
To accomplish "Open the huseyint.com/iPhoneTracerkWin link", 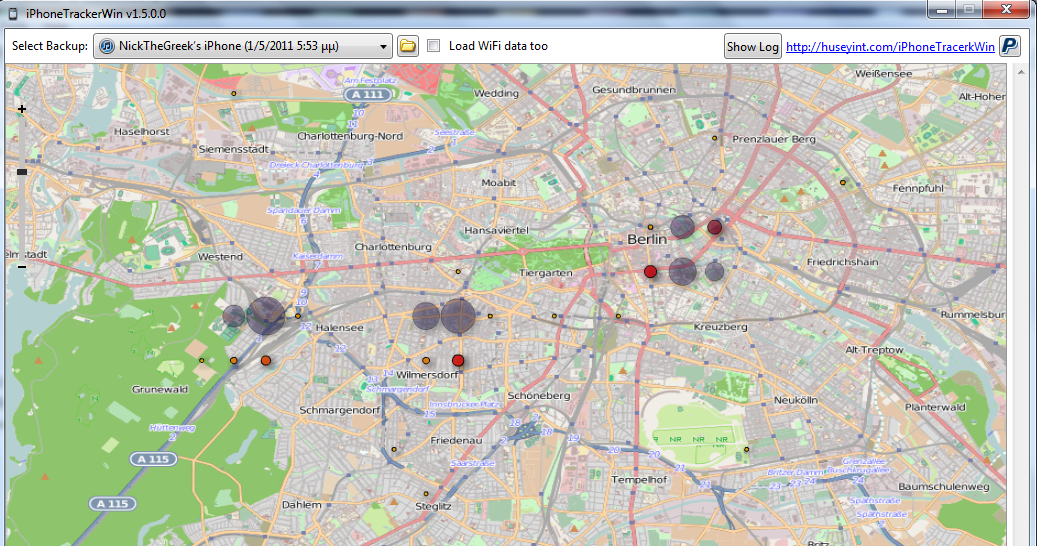I will 890,46.
